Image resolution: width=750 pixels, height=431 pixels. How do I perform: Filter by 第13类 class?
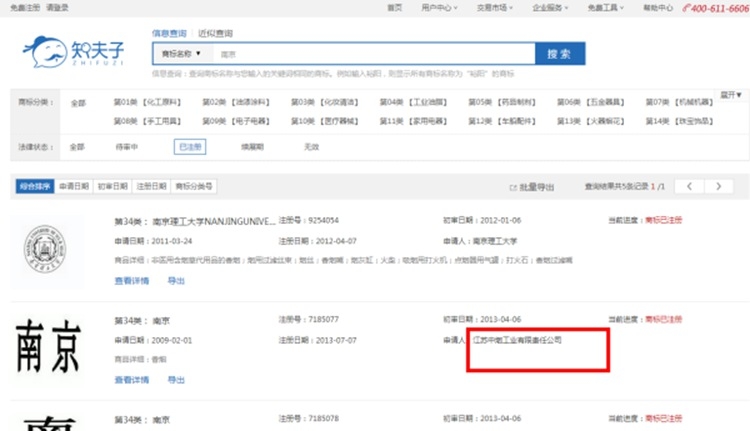tap(591, 122)
